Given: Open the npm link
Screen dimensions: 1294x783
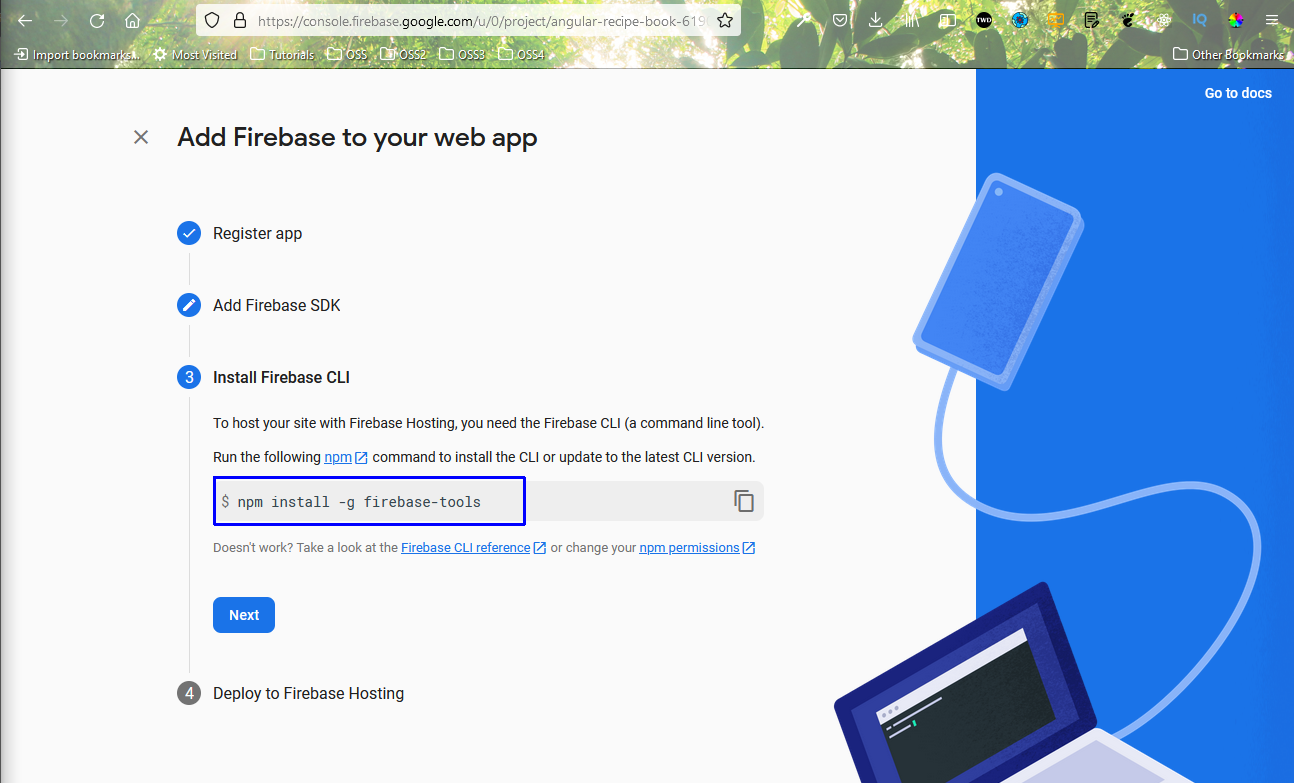Looking at the screenshot, I should (346, 457).
